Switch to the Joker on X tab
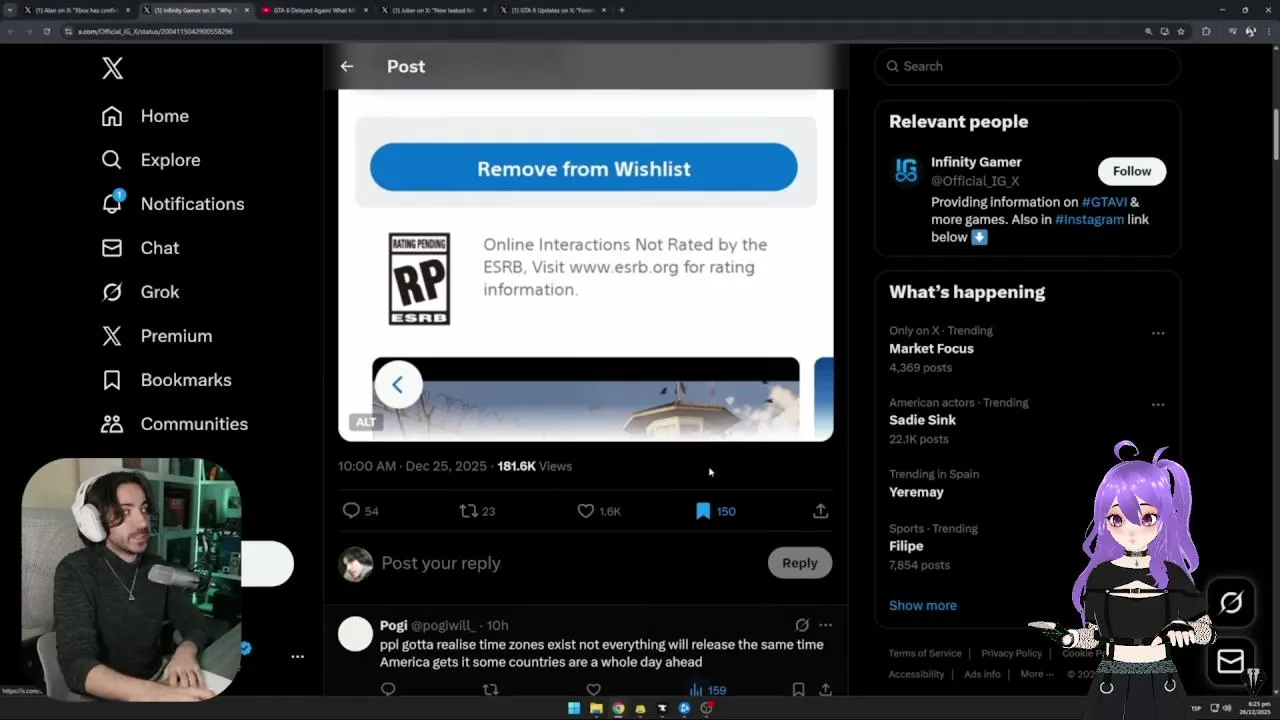This screenshot has height=720, width=1280. tap(432, 10)
